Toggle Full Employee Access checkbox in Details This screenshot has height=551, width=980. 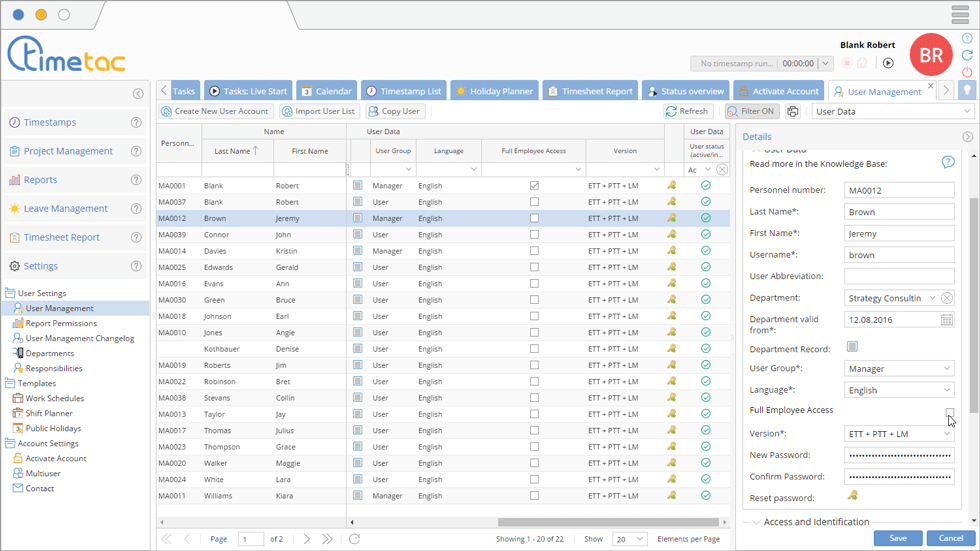(x=949, y=412)
